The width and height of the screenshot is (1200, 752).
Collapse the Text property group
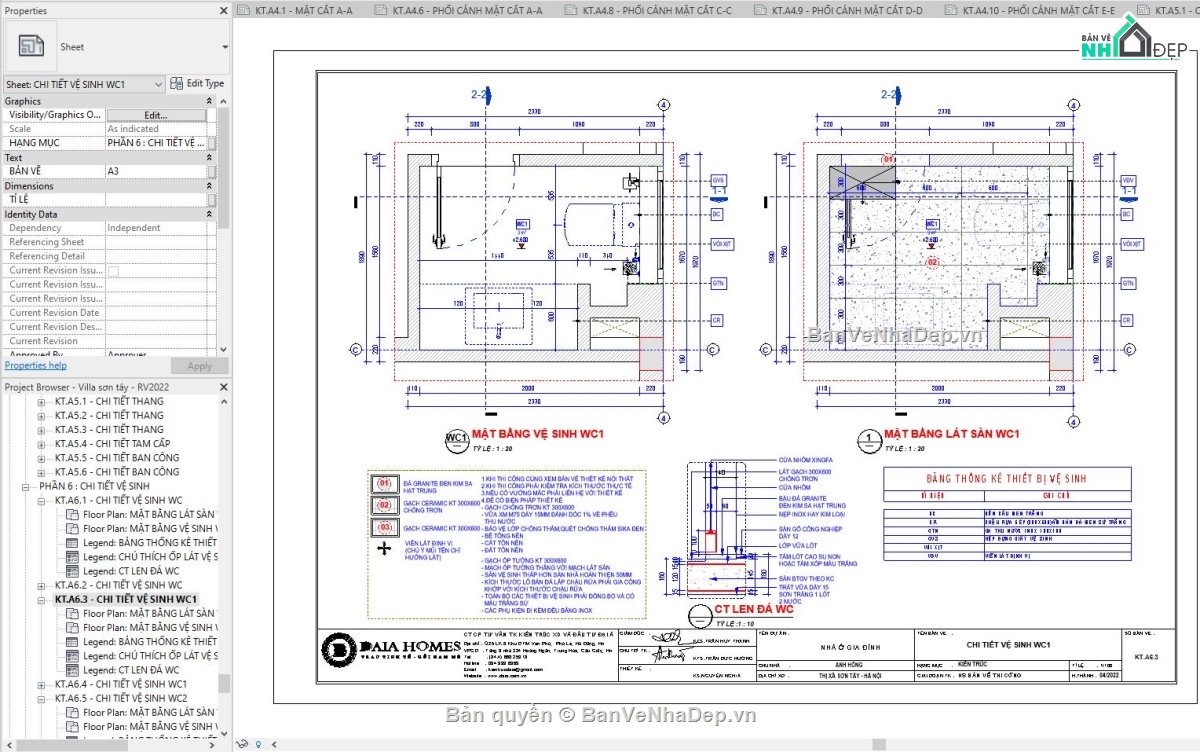[x=209, y=158]
